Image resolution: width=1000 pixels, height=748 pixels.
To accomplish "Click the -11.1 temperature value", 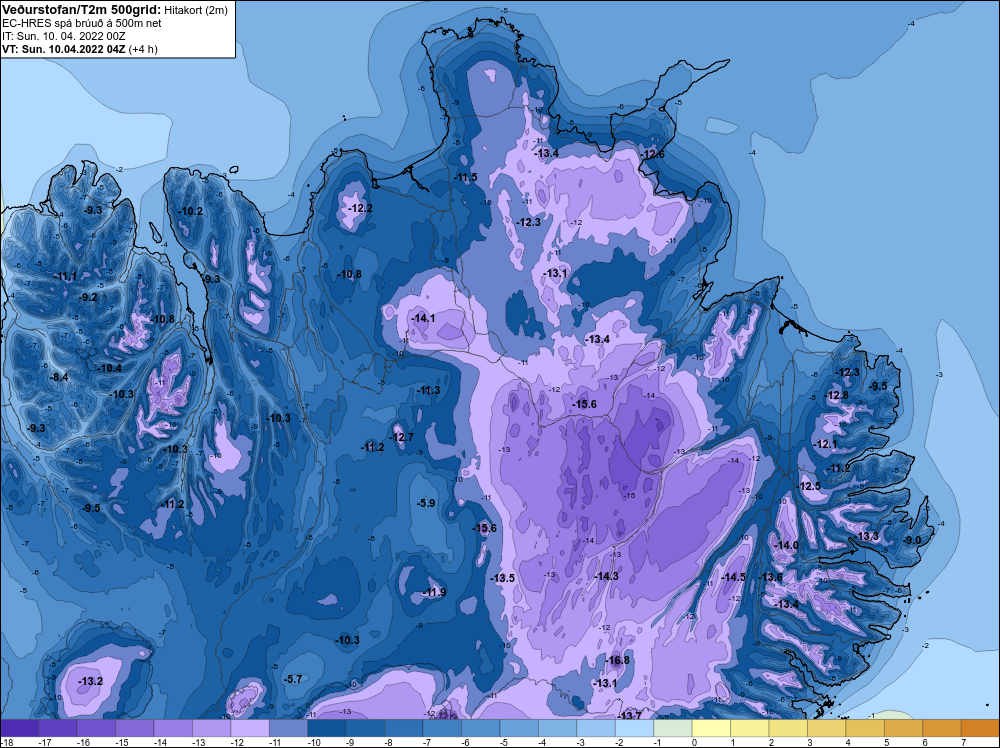I will point(65,276).
